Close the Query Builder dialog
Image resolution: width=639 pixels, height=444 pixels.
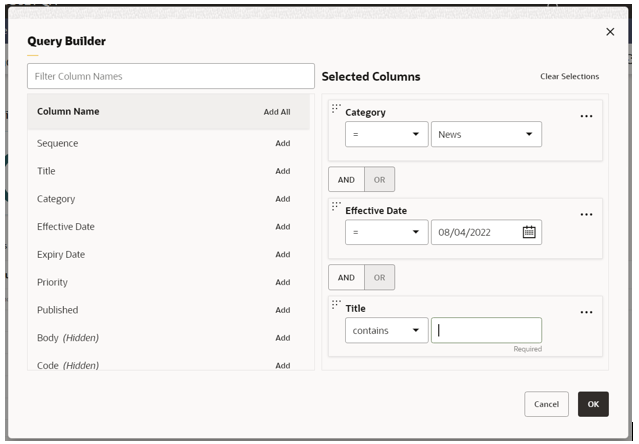click(x=610, y=32)
